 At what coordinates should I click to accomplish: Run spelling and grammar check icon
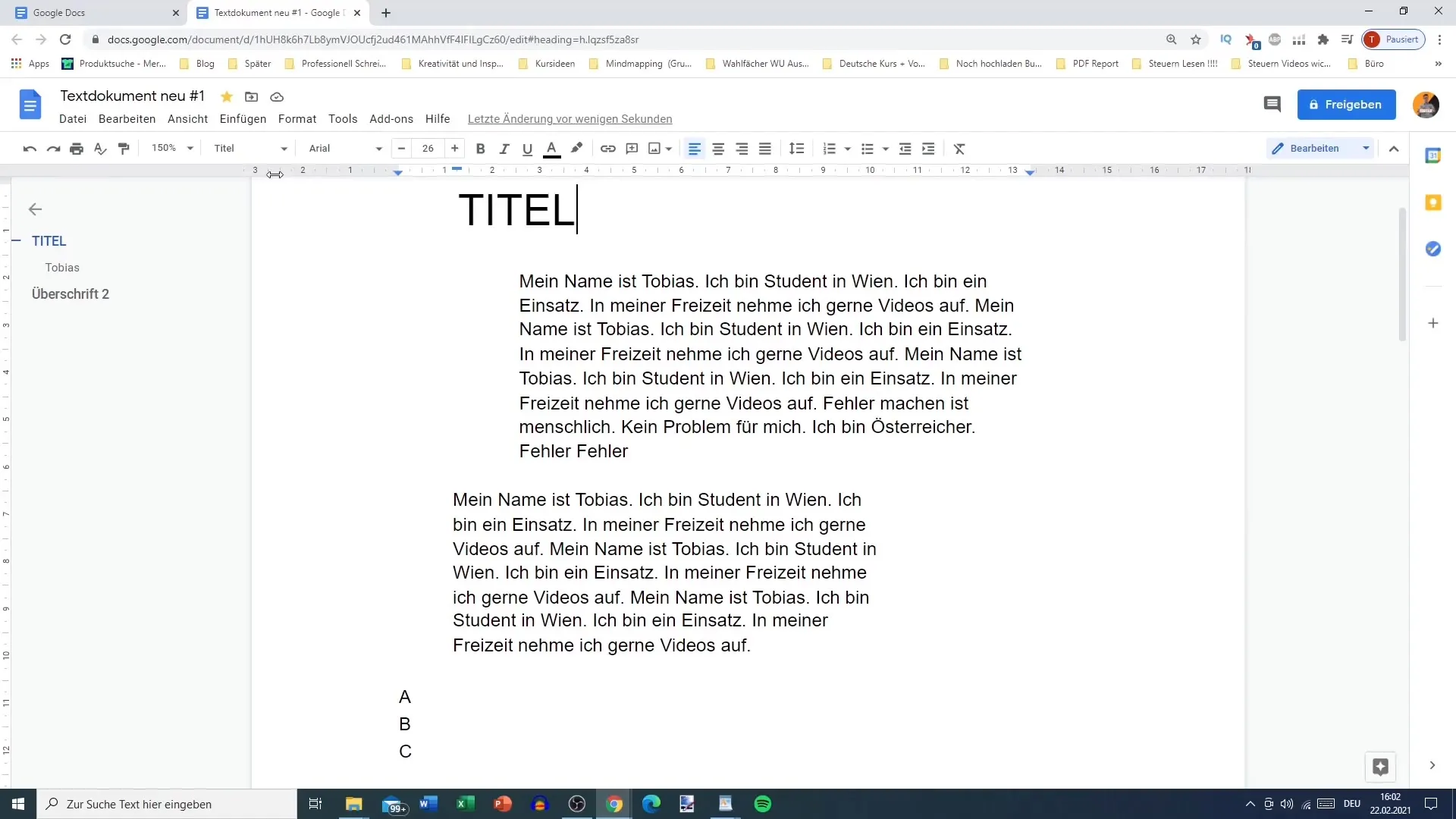coord(100,149)
